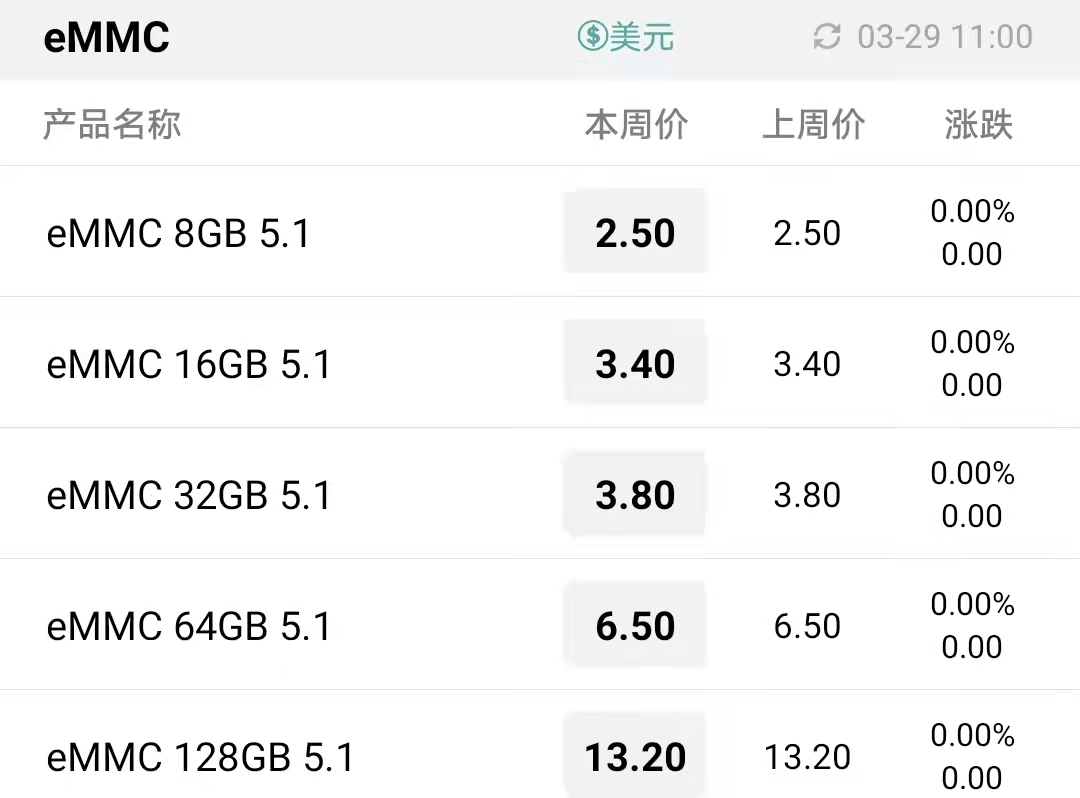
Task: Open the eMMC 32GB 5.1 row
Action: pos(540,494)
